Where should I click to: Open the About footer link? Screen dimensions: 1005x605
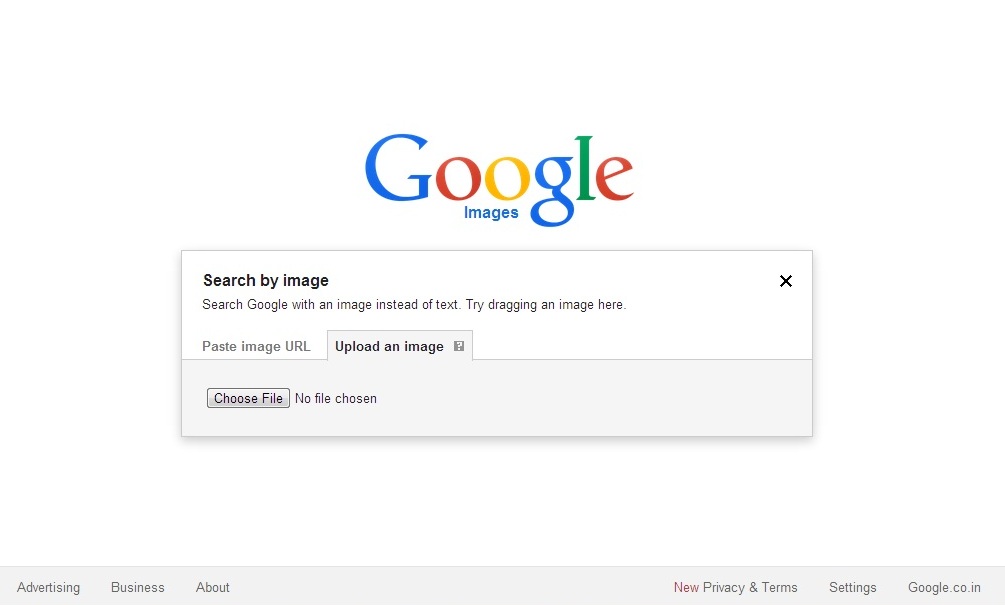click(x=213, y=587)
